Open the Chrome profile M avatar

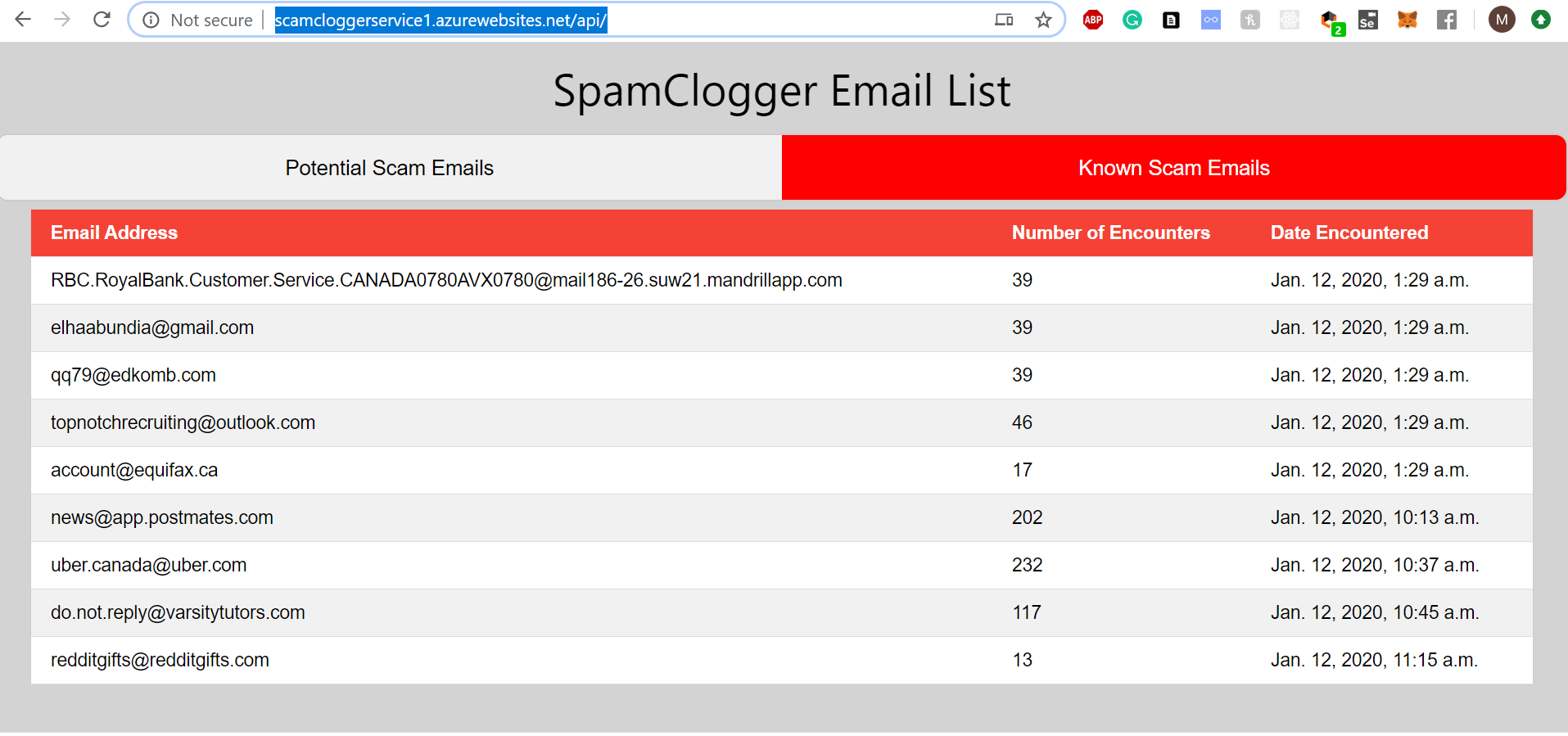coord(1502,20)
